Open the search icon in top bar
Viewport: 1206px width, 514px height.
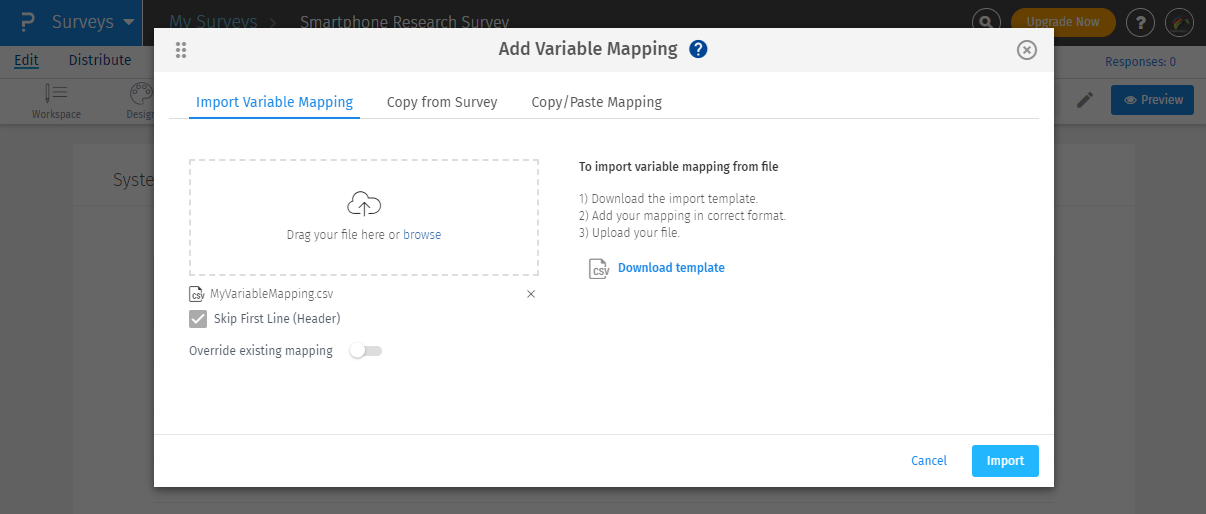[987, 22]
